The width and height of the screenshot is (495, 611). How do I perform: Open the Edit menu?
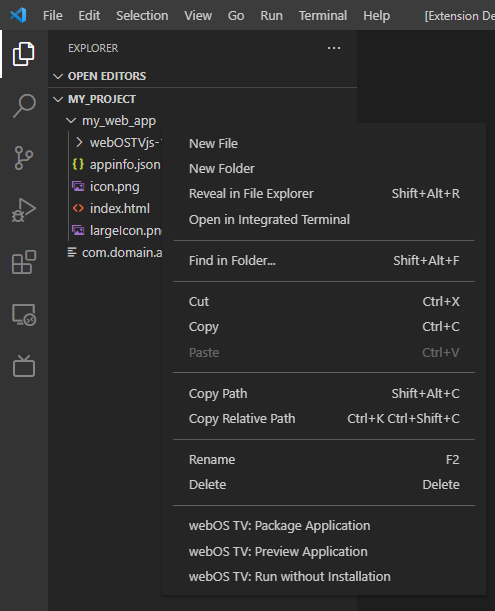89,16
